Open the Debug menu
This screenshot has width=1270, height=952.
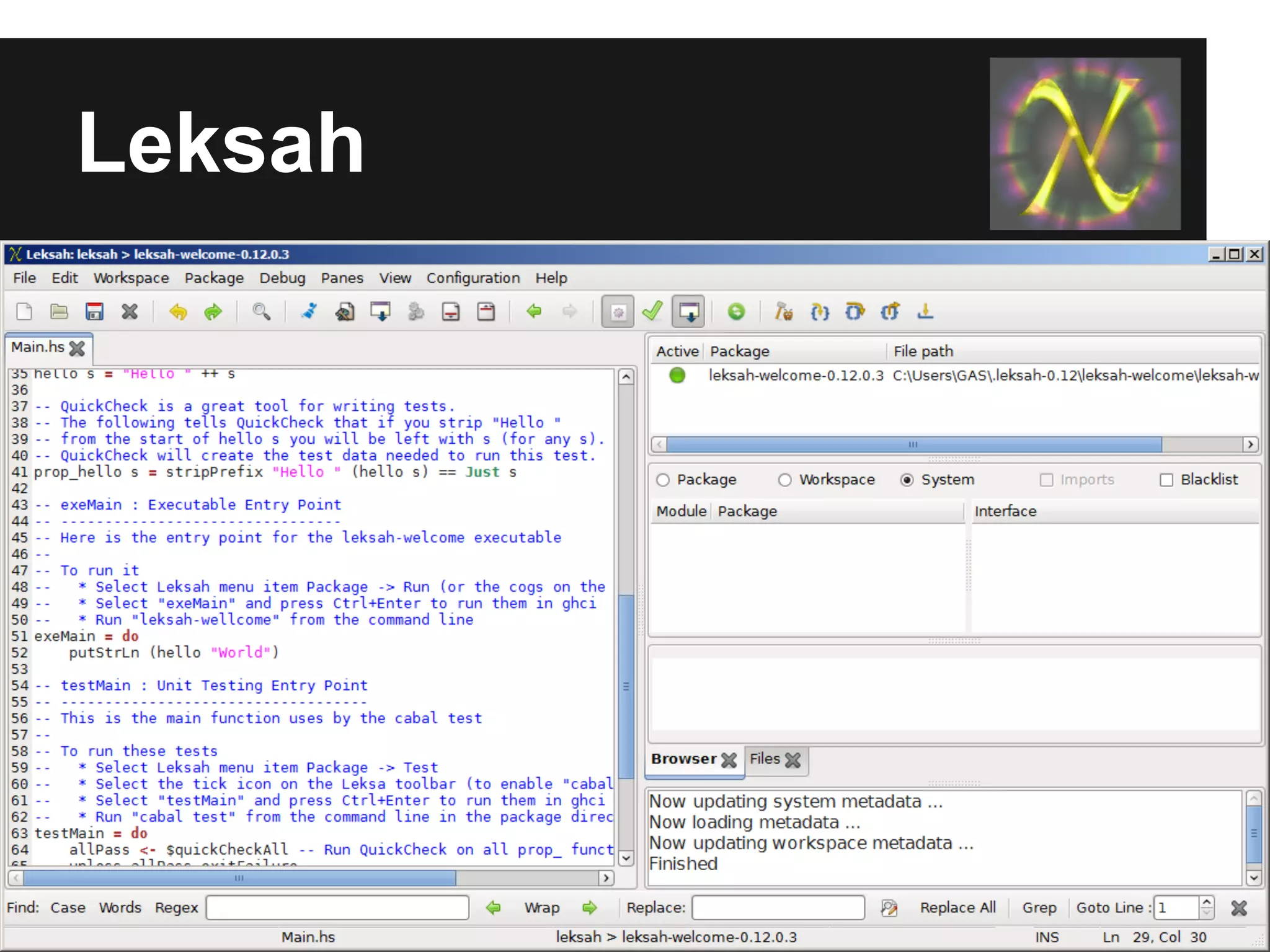[x=282, y=278]
